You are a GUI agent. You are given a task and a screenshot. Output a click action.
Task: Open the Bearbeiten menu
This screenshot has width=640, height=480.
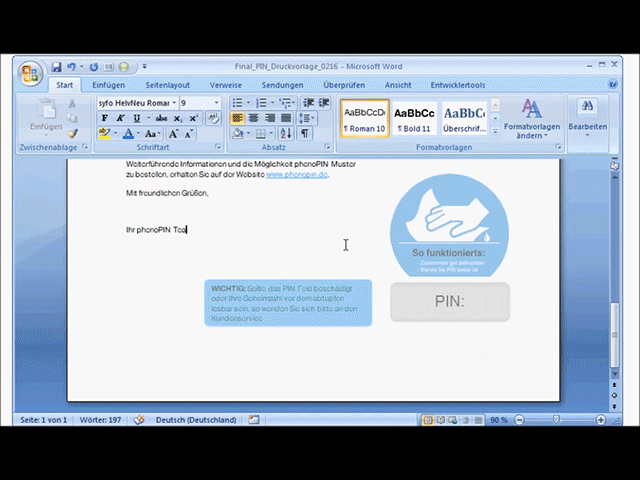(587, 118)
